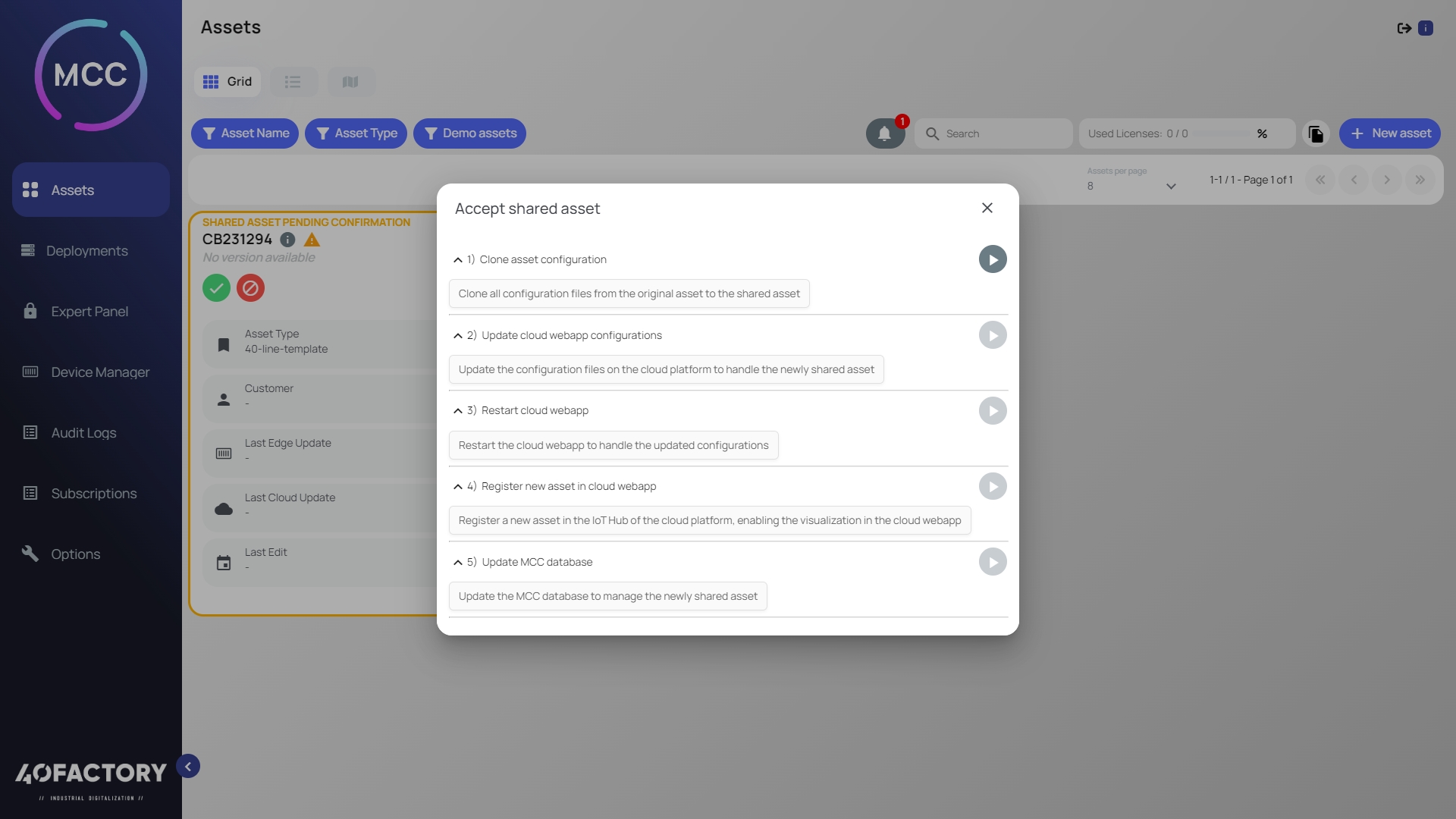Switch to the map view

[350, 82]
